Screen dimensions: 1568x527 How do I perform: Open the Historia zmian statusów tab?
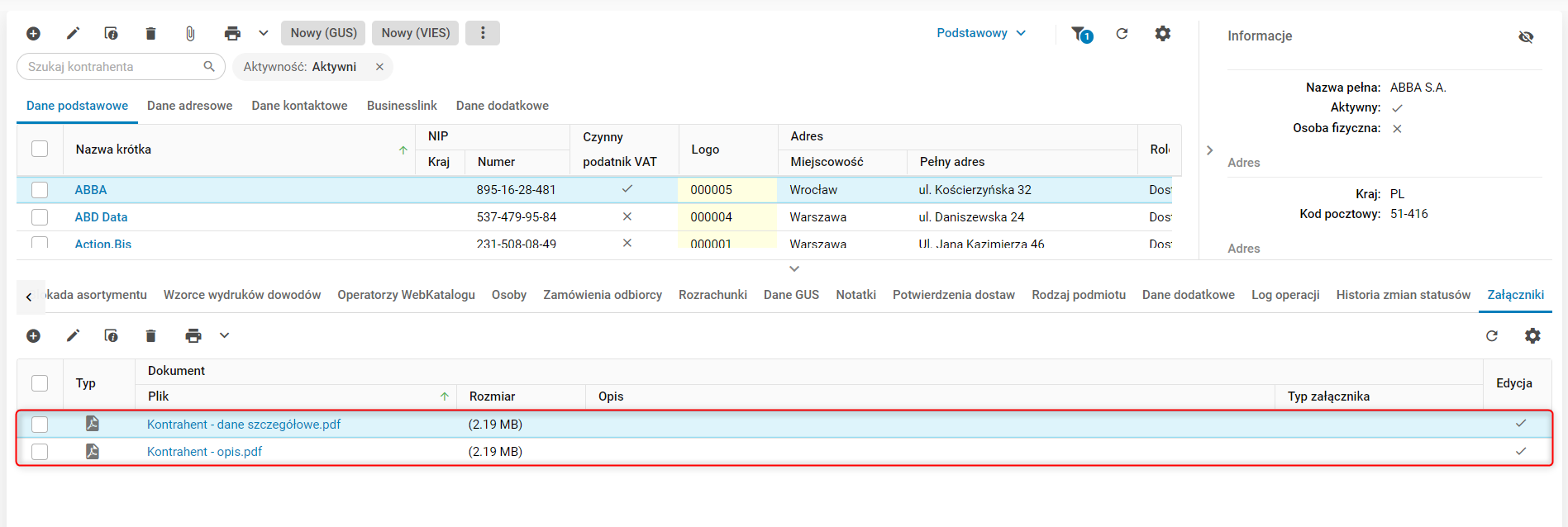1404,295
